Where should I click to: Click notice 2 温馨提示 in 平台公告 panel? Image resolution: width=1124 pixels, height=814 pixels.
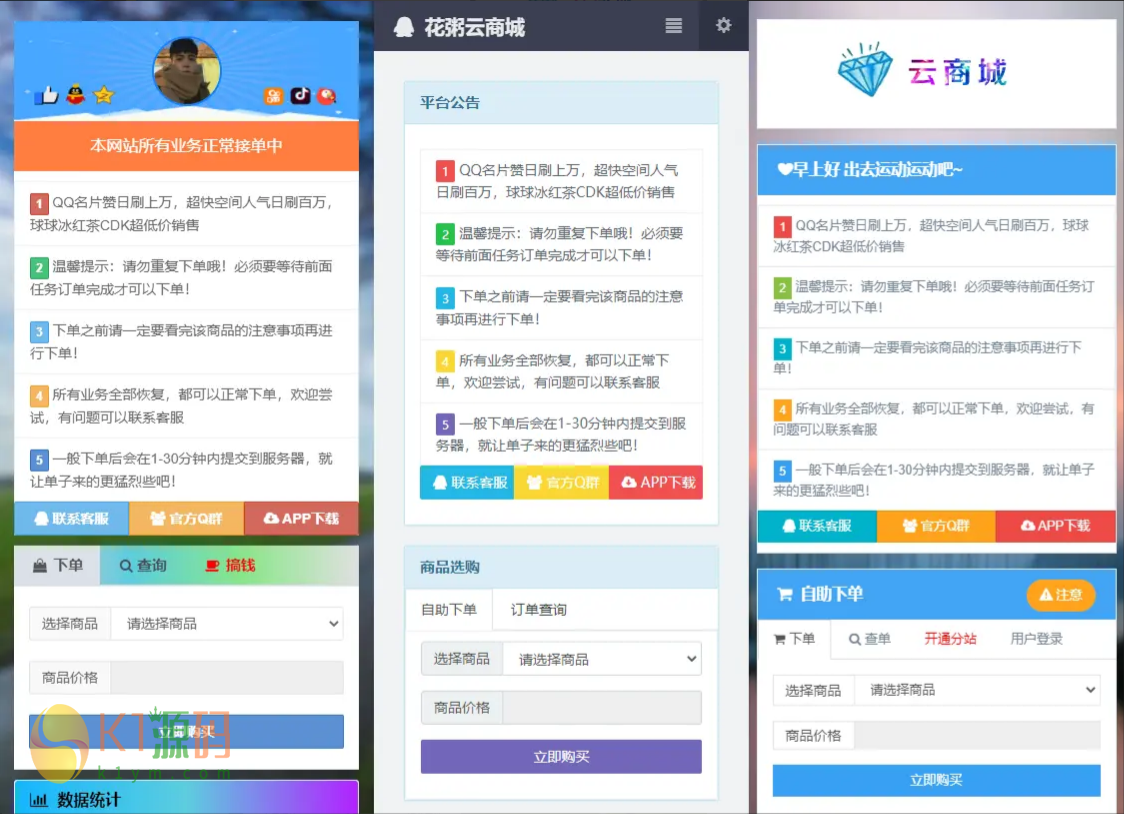(x=561, y=244)
